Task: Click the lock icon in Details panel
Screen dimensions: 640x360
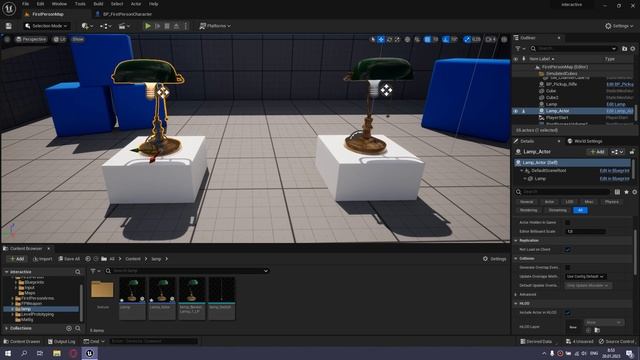Action: (632, 152)
